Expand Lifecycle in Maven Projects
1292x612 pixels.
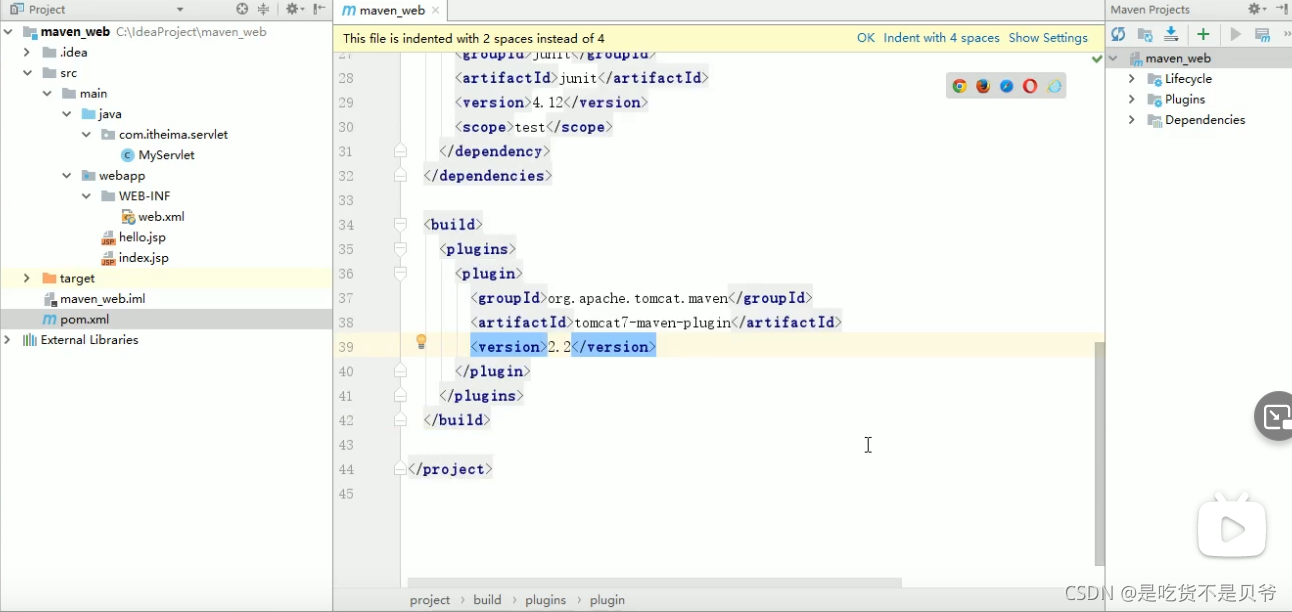click(x=1132, y=79)
